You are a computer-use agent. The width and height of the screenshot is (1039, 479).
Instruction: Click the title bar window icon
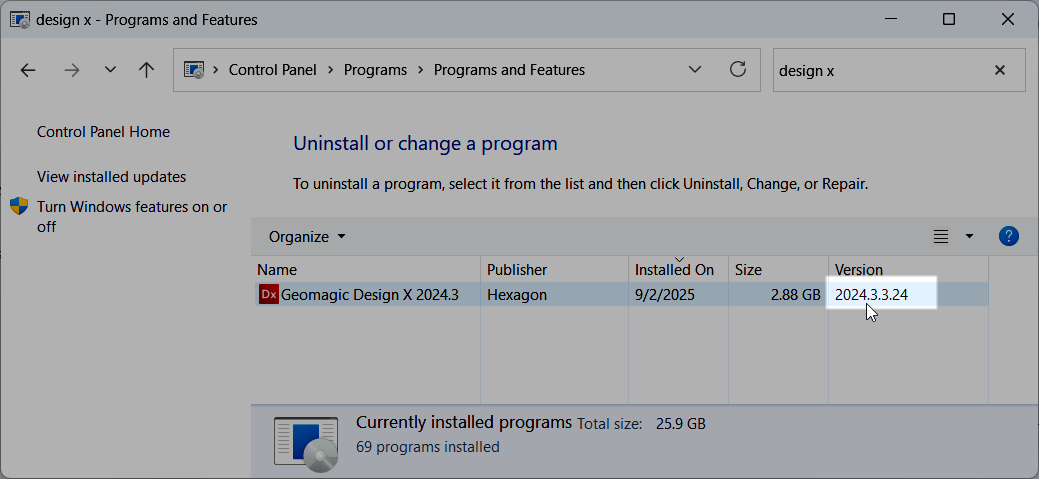pyautogui.click(x=19, y=19)
